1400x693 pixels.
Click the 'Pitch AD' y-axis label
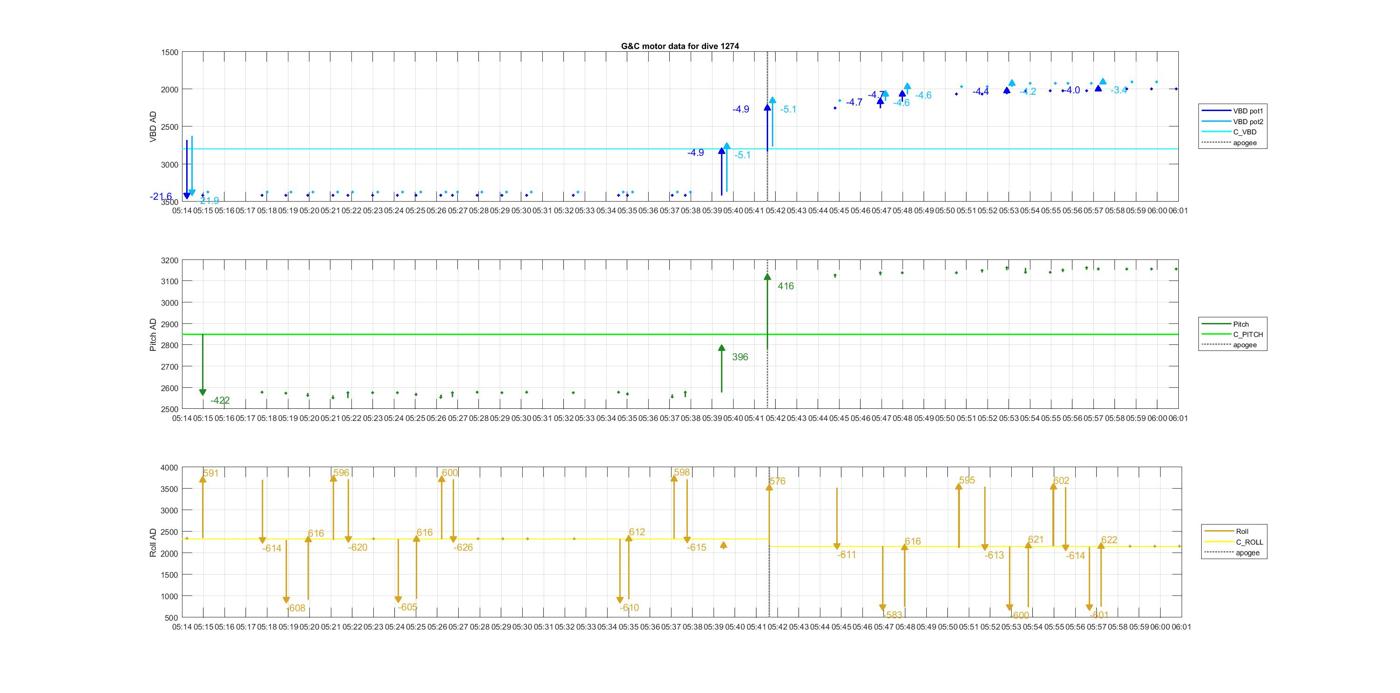(x=153, y=335)
